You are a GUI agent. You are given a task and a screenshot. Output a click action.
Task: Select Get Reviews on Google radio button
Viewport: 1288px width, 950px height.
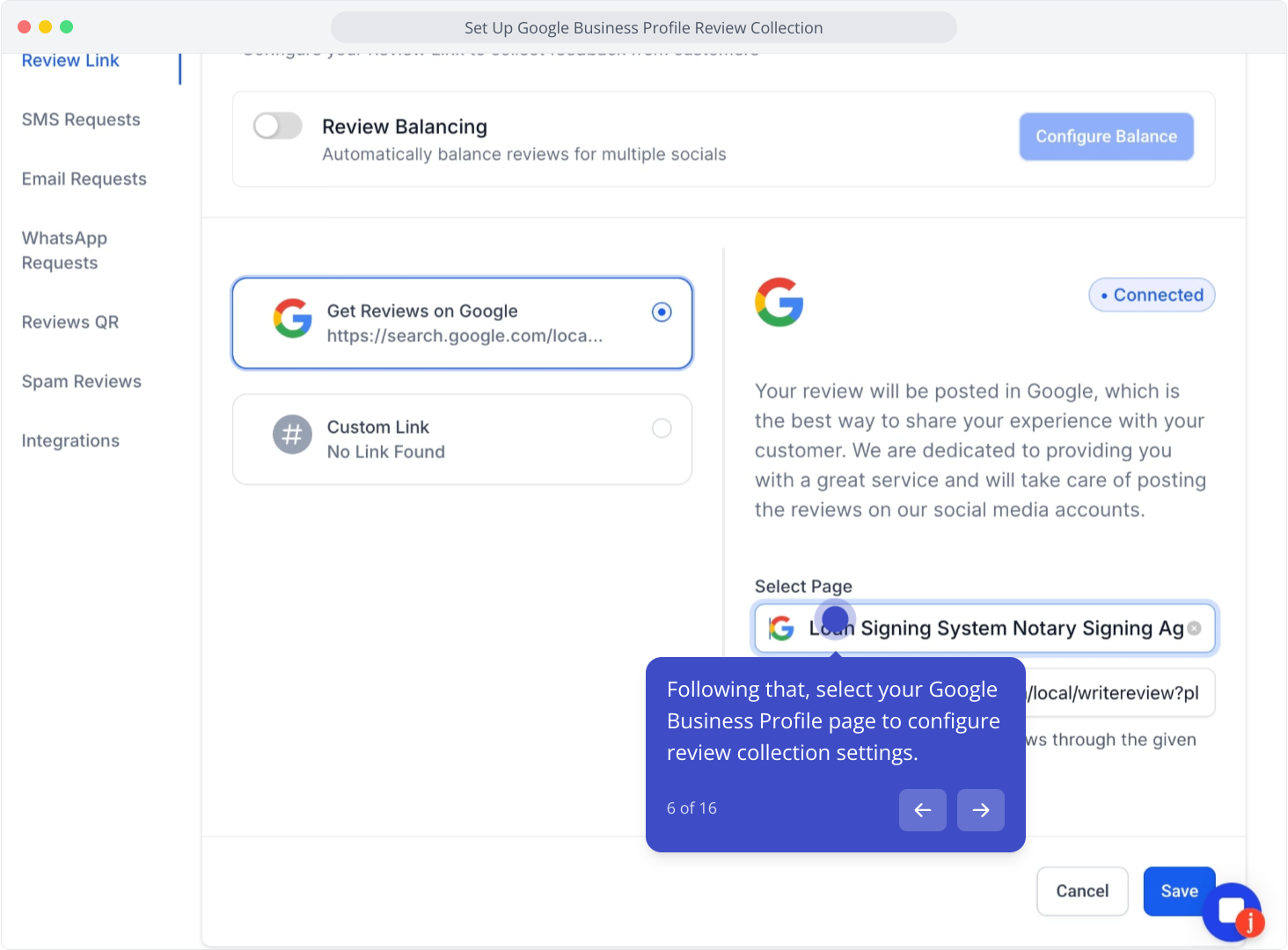coord(662,311)
